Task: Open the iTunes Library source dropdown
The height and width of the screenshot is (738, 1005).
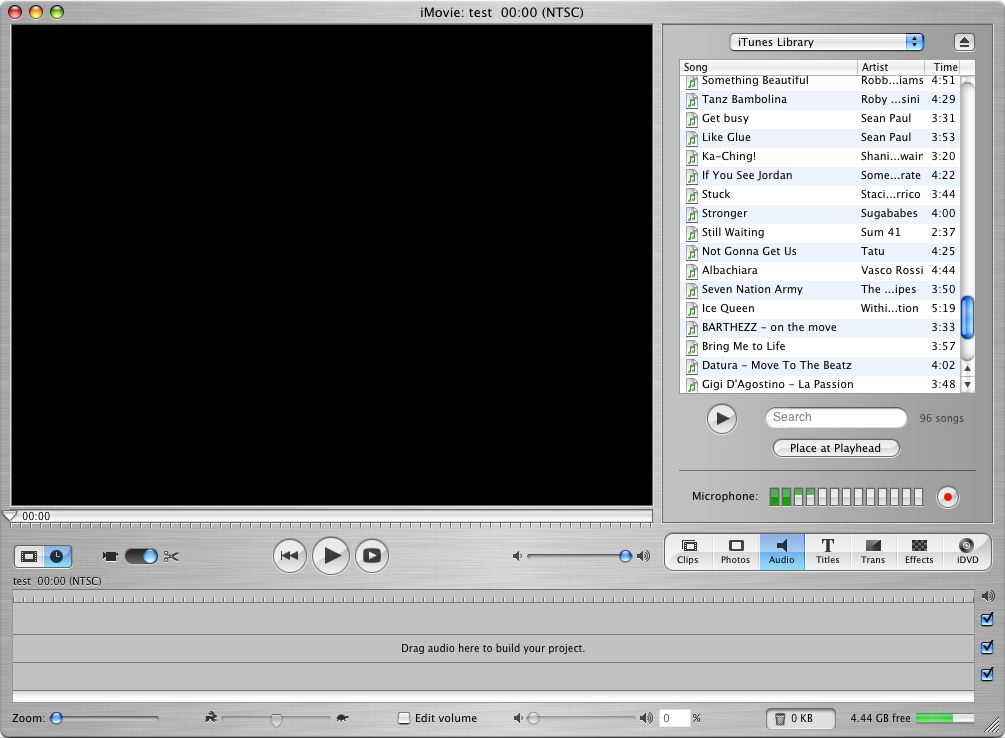Action: (827, 42)
